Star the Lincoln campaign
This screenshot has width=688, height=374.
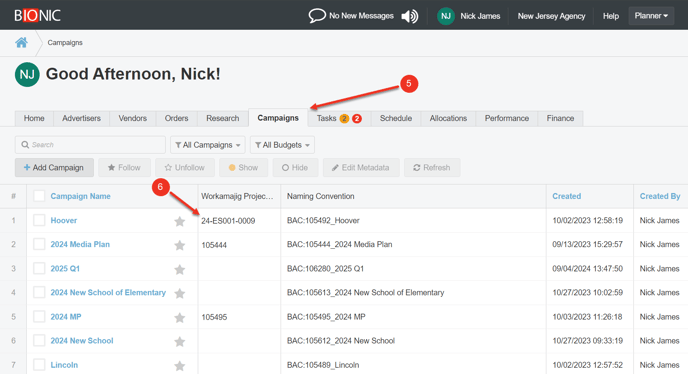179,365
